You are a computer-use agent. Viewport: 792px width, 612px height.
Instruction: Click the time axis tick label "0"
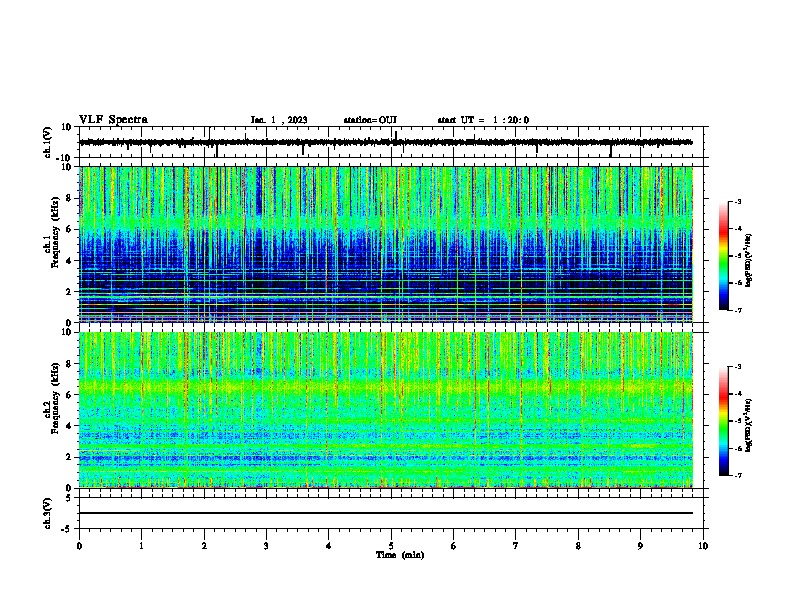(79, 546)
